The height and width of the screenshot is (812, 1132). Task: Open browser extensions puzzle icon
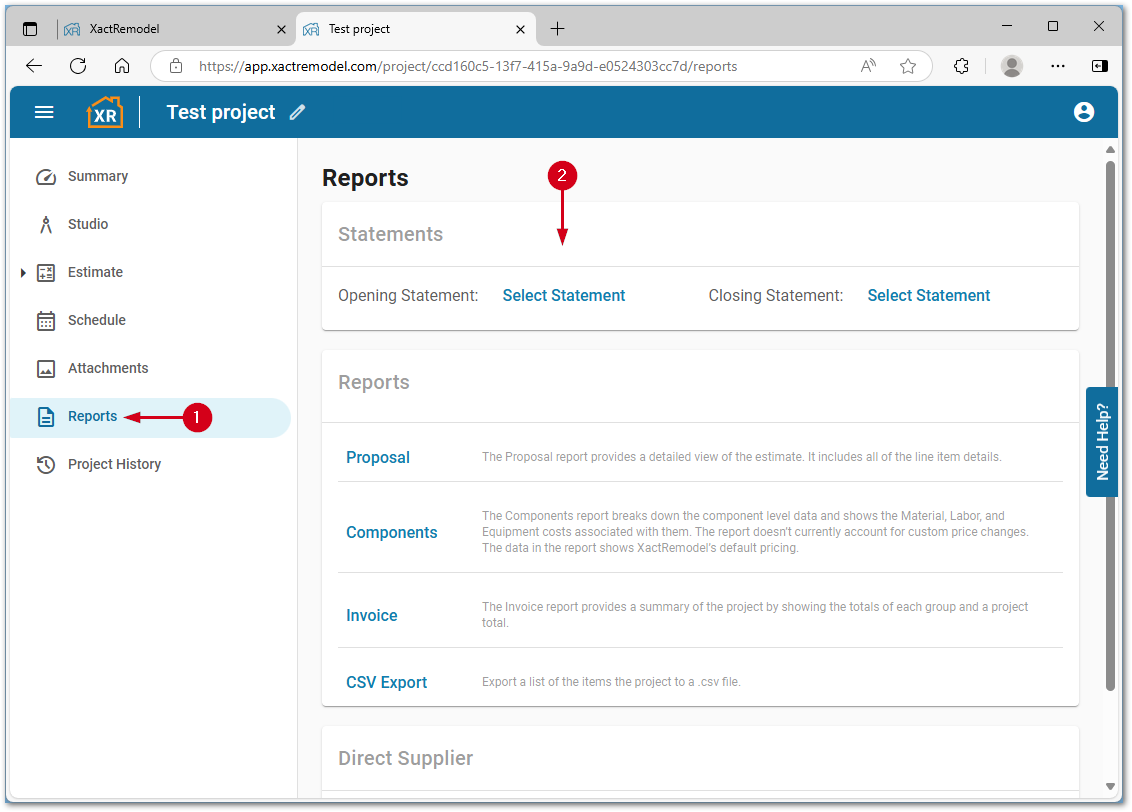961,66
